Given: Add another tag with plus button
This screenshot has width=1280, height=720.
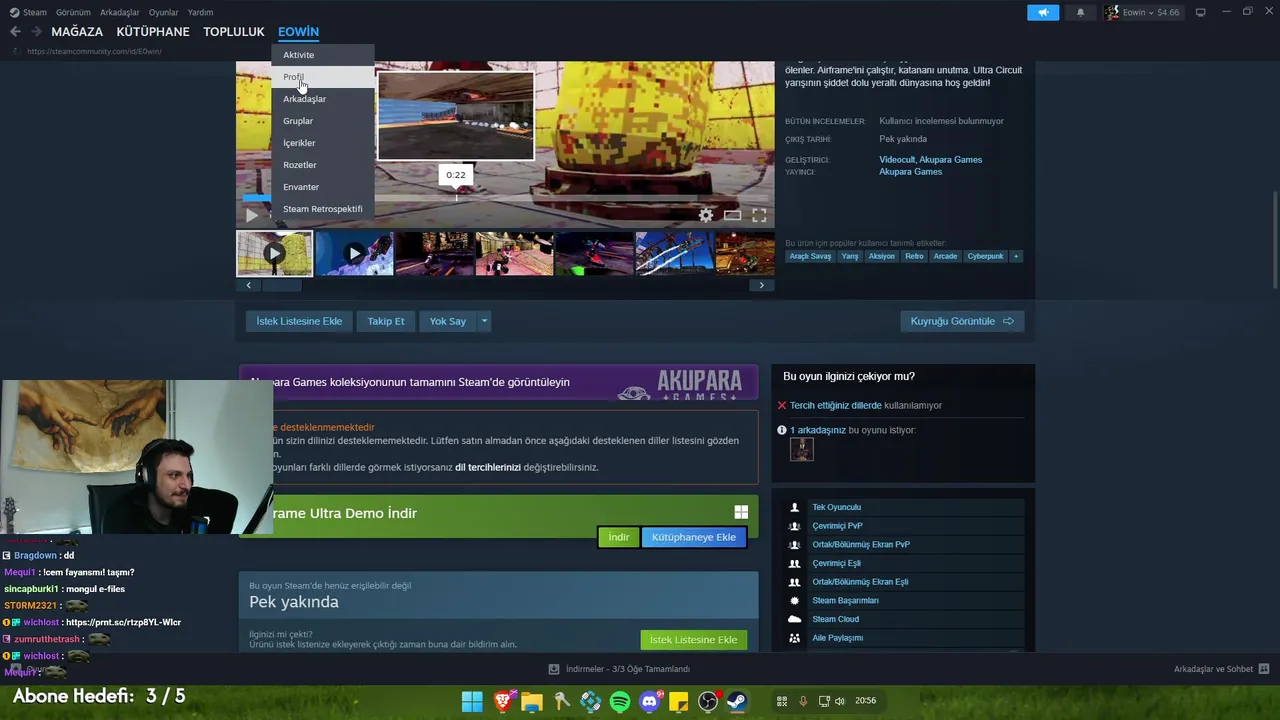Looking at the screenshot, I should pyautogui.click(x=1016, y=256).
